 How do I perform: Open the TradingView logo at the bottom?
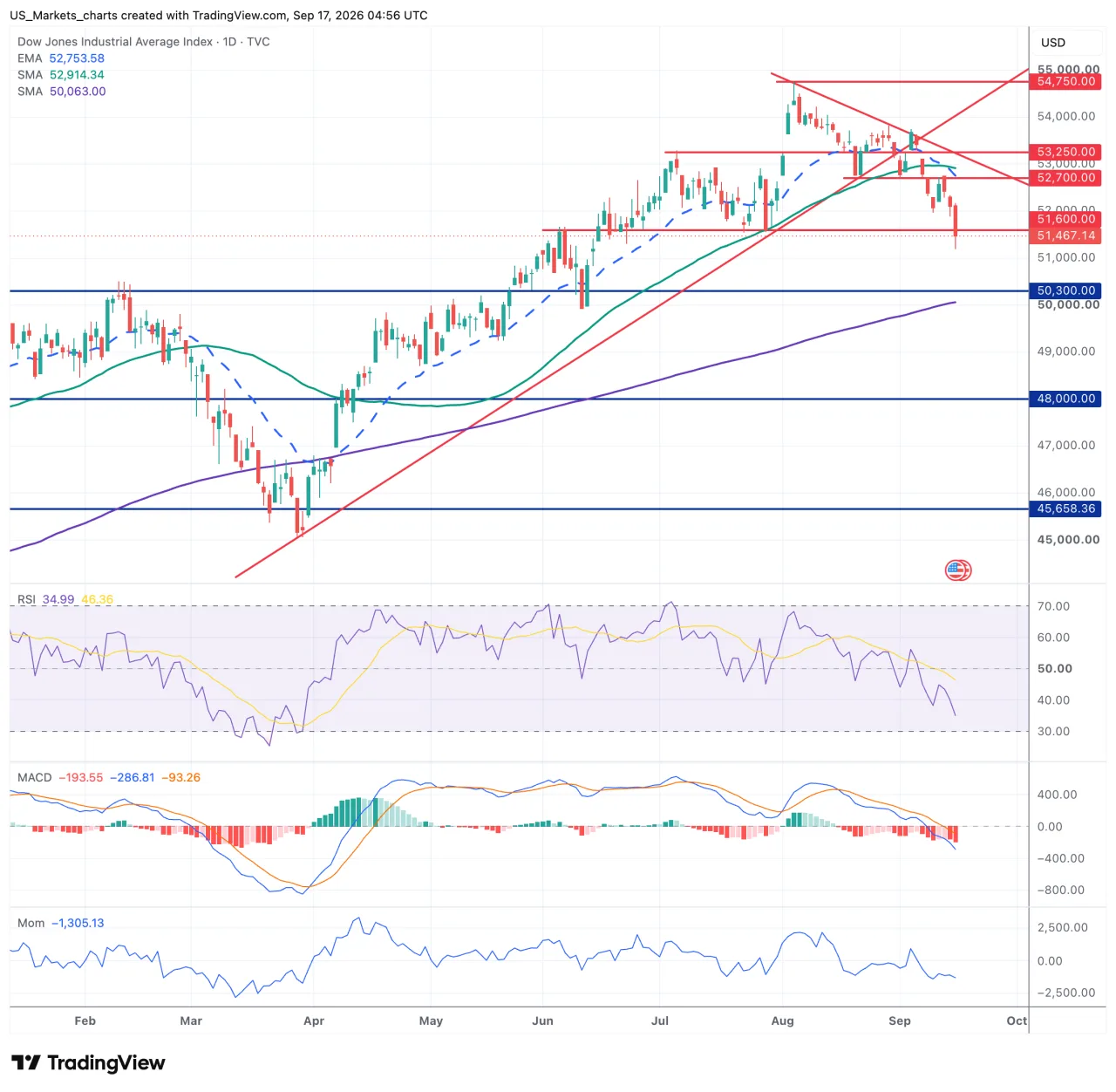(88, 1062)
